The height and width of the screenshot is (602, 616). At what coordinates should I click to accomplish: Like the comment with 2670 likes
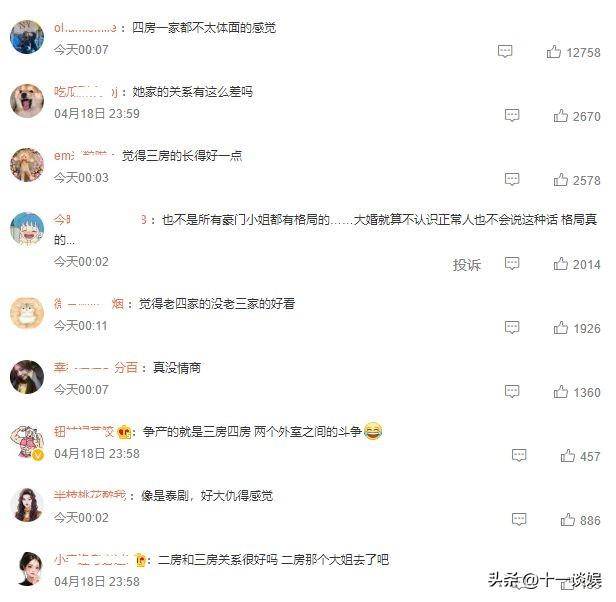(561, 116)
